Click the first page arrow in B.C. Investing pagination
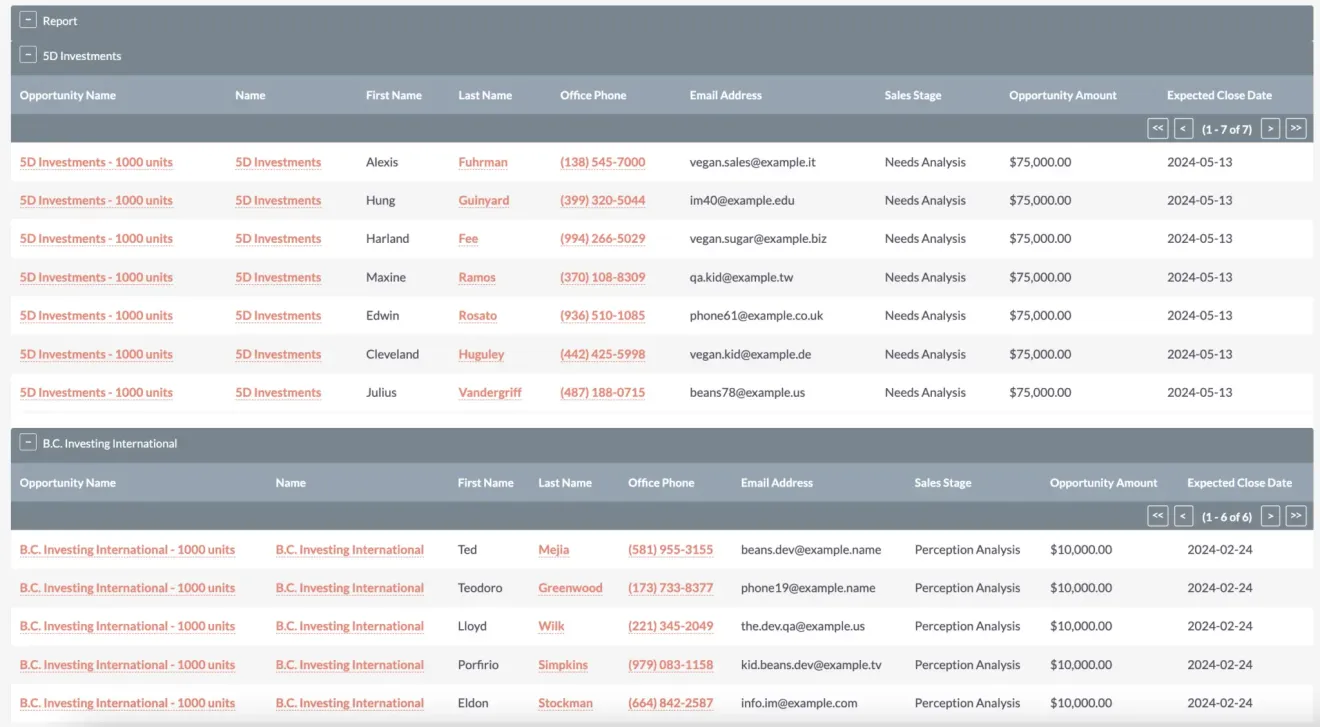The image size is (1320, 727). point(1156,515)
